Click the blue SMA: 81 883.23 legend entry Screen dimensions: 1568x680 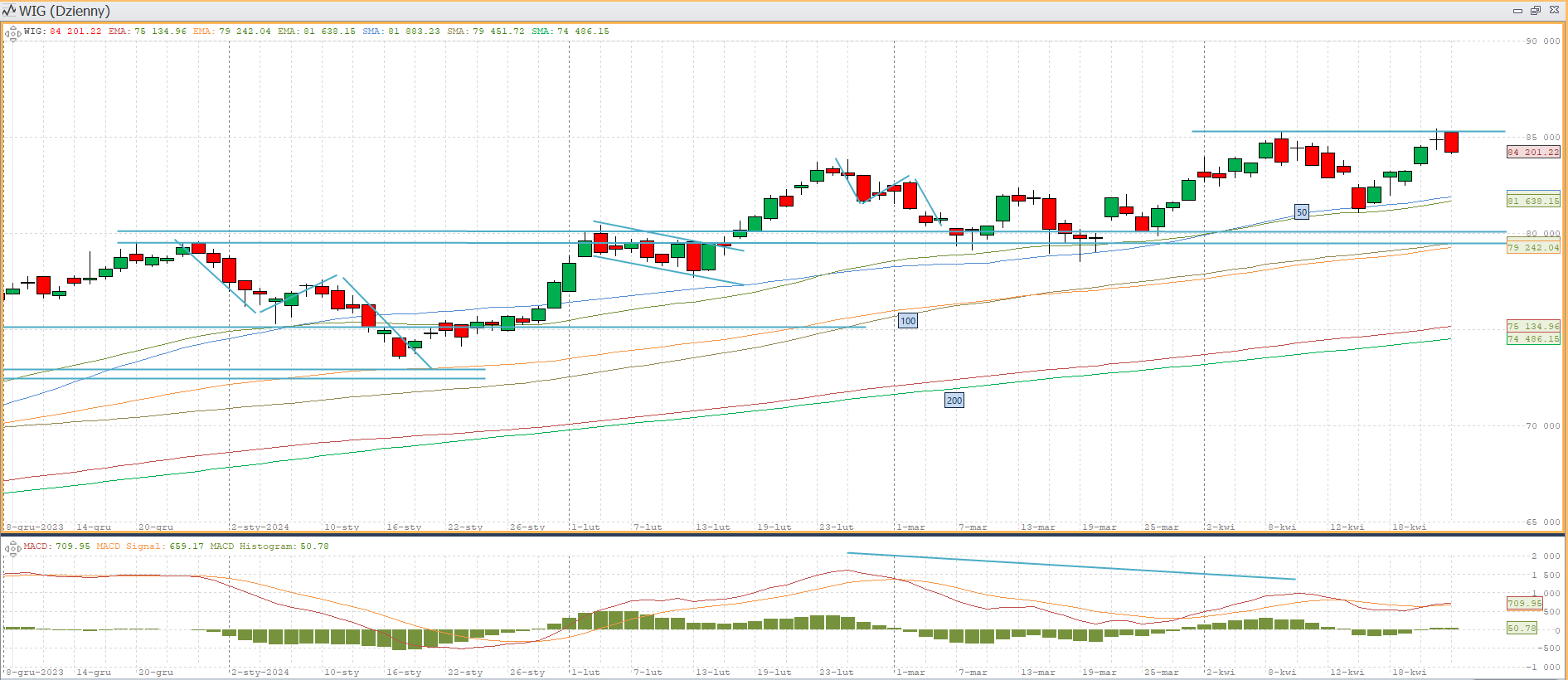[x=401, y=32]
